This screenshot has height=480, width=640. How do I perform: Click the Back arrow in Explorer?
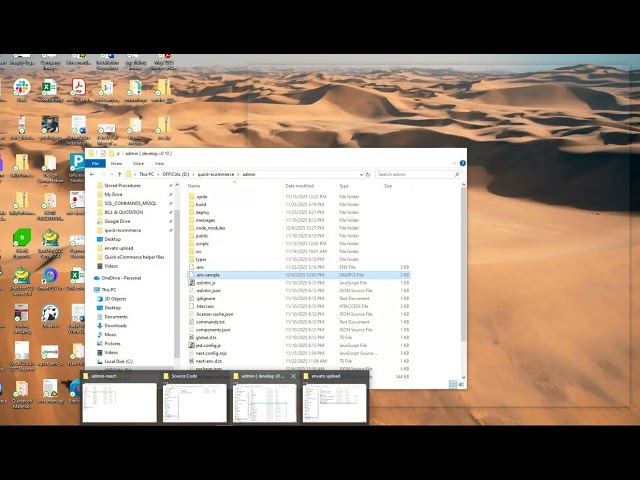click(92, 174)
